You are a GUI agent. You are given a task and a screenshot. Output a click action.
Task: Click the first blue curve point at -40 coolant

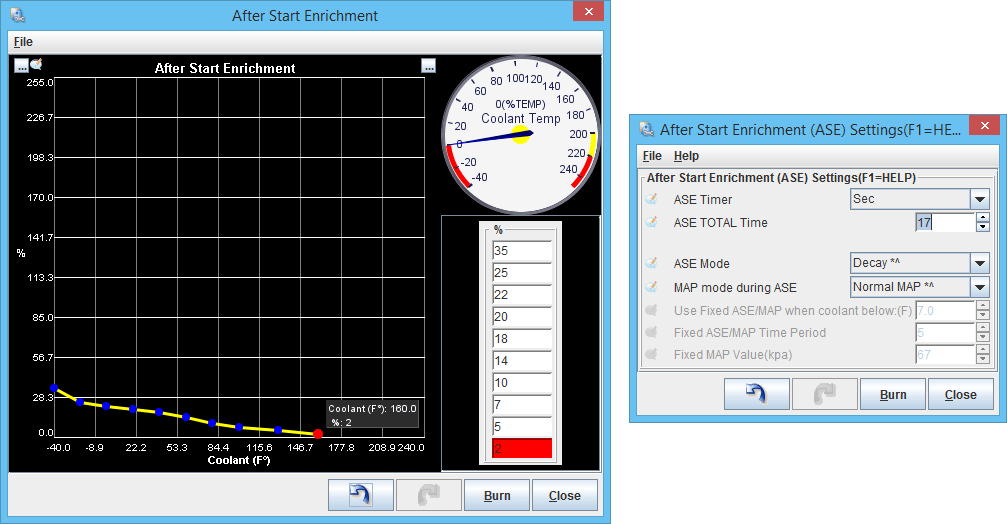pos(55,388)
